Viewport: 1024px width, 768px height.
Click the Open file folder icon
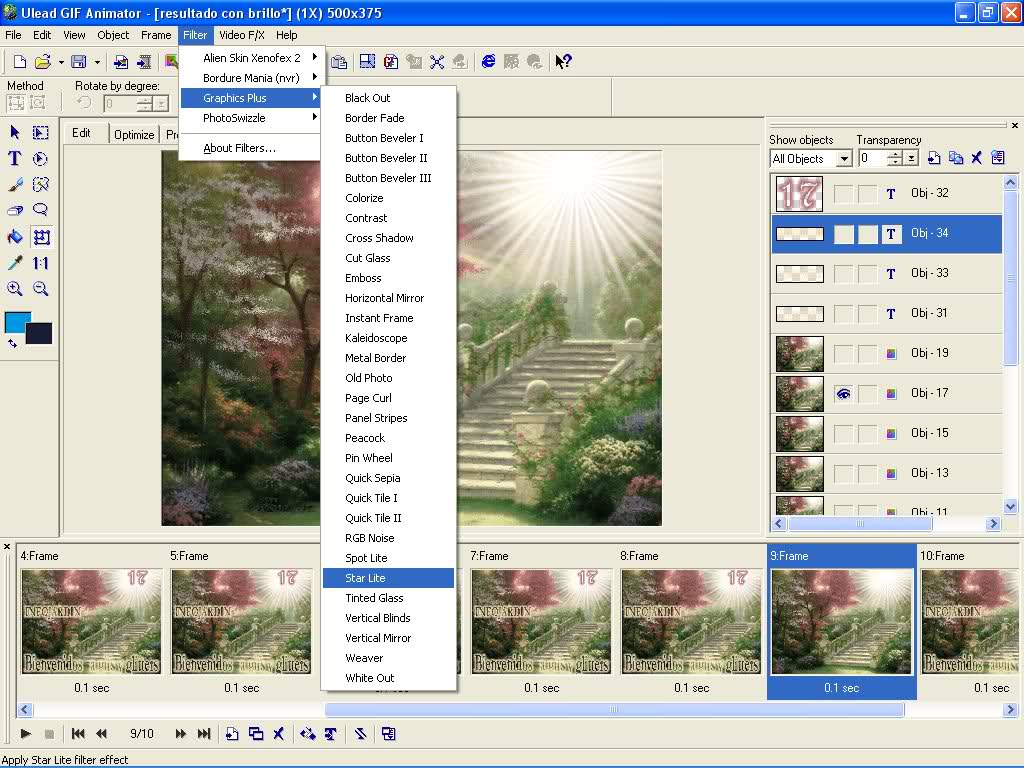coord(42,61)
